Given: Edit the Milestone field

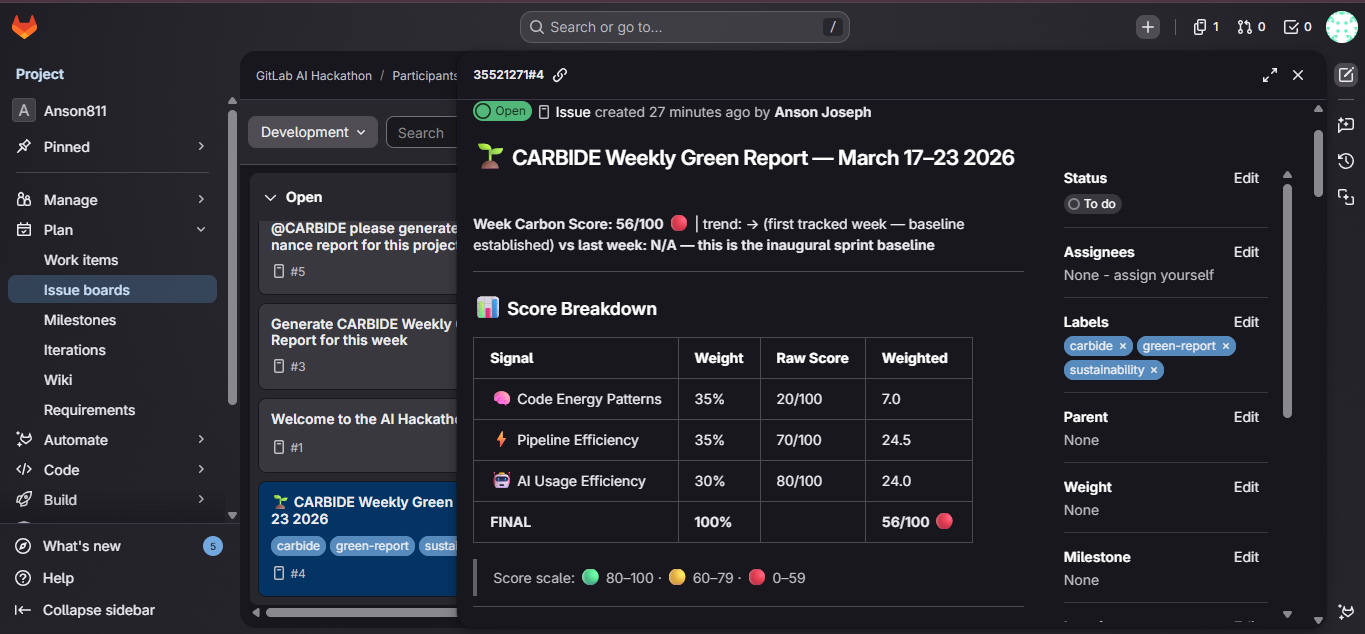Looking at the screenshot, I should click(x=1246, y=557).
